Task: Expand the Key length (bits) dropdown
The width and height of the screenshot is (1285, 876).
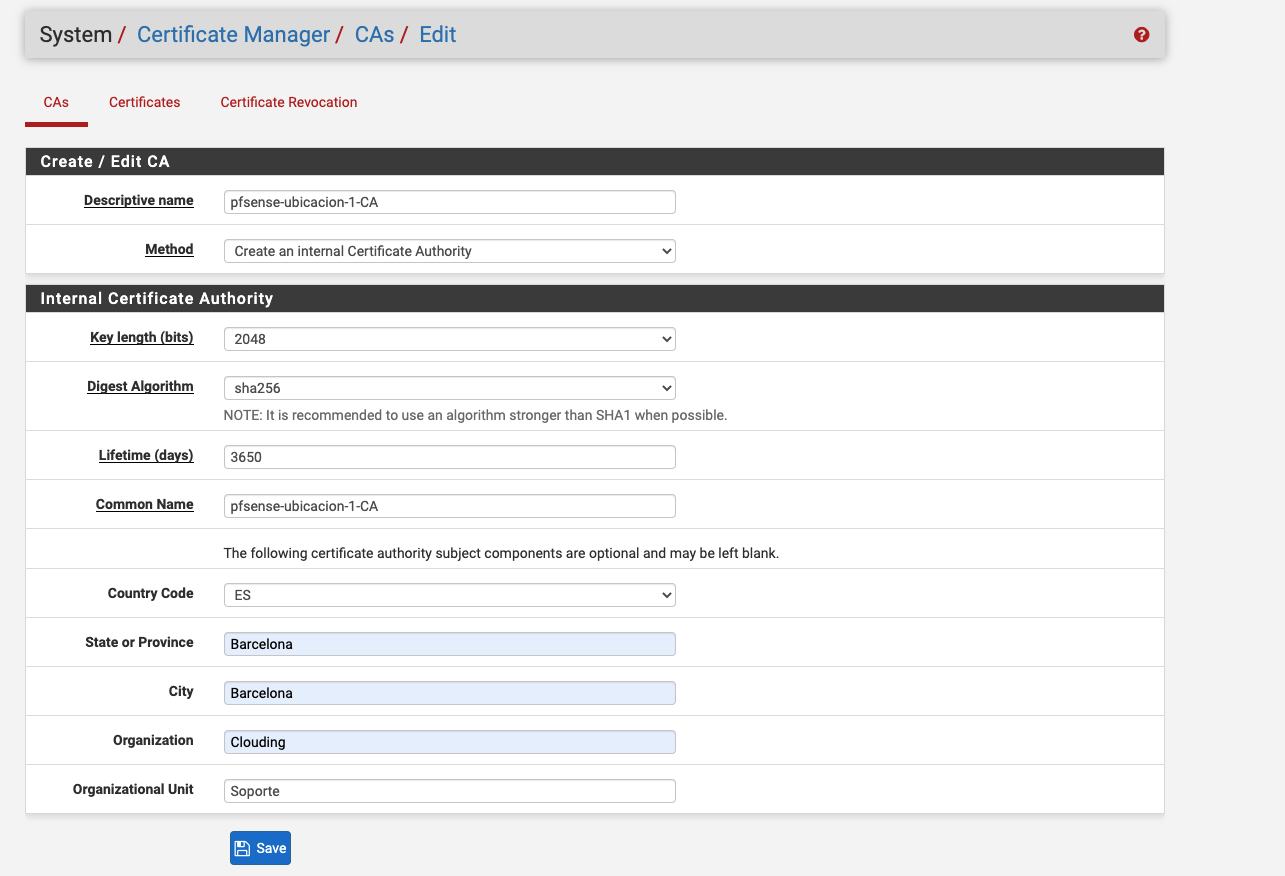Action: point(450,339)
